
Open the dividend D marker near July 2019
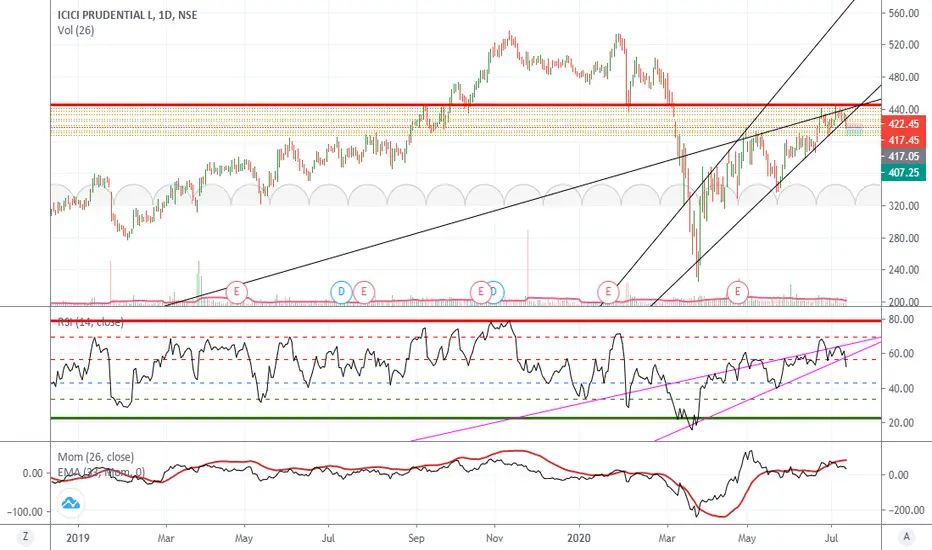341,292
